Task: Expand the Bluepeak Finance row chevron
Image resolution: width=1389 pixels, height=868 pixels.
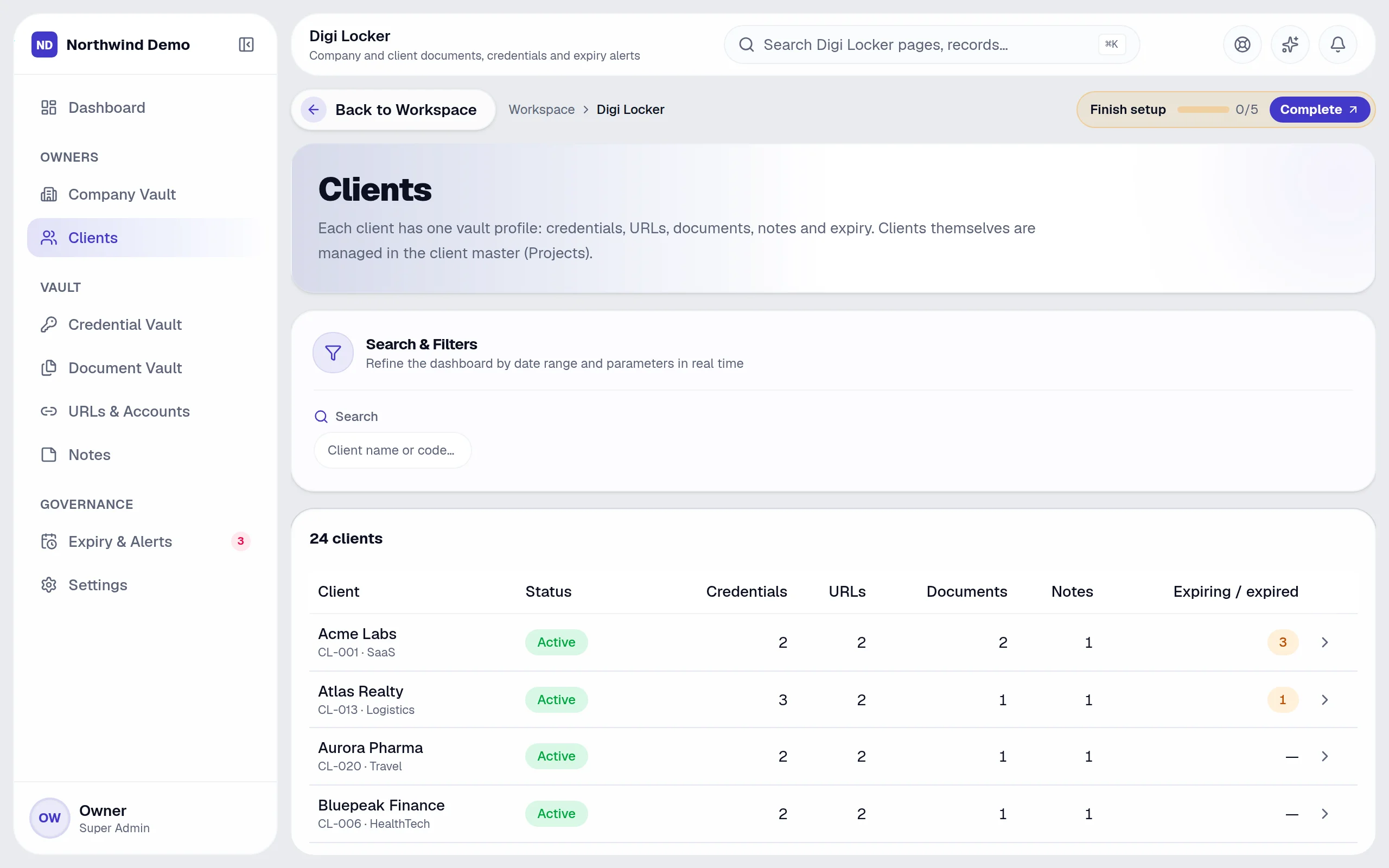Action: [1325, 813]
